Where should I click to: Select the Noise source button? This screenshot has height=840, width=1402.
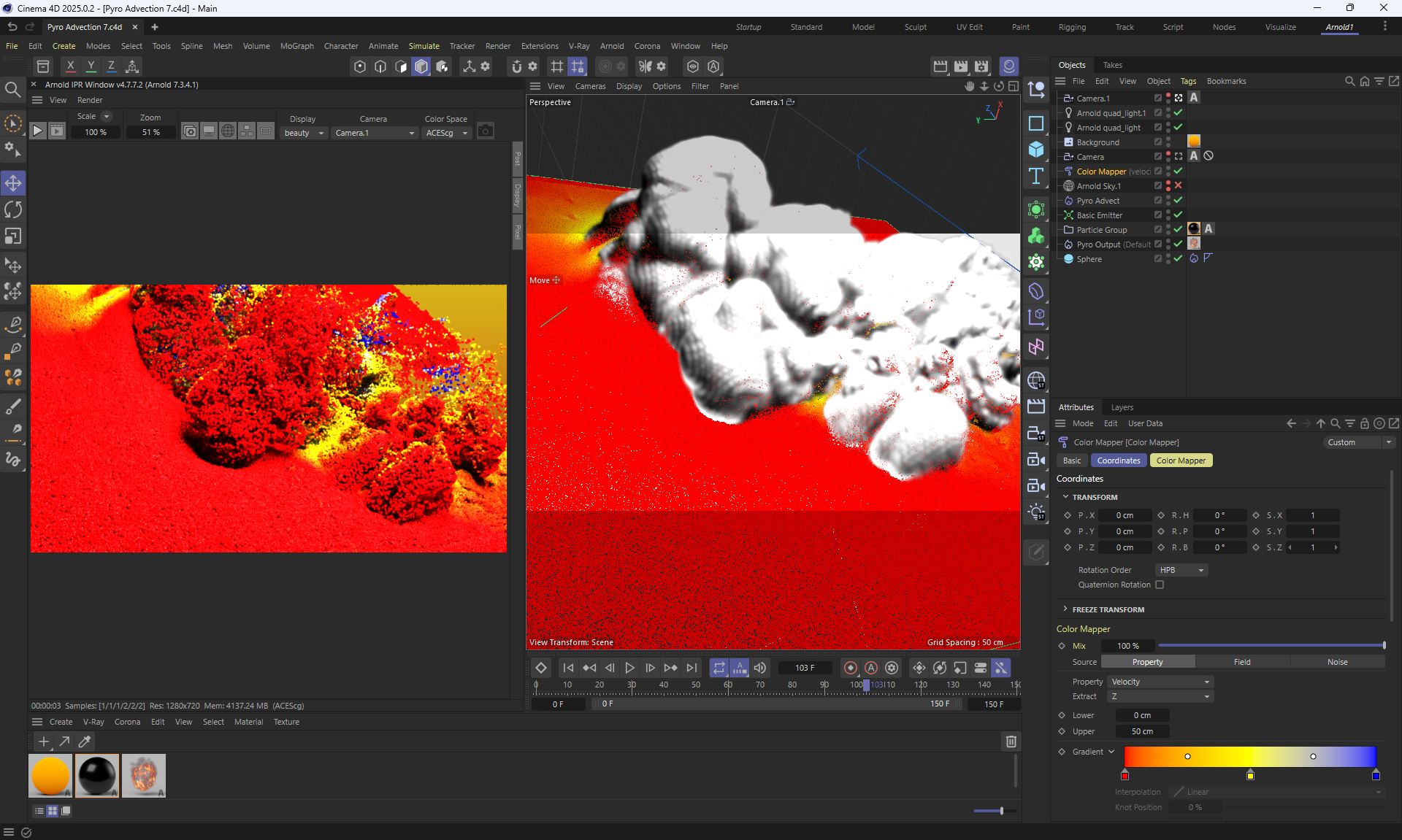click(x=1337, y=662)
